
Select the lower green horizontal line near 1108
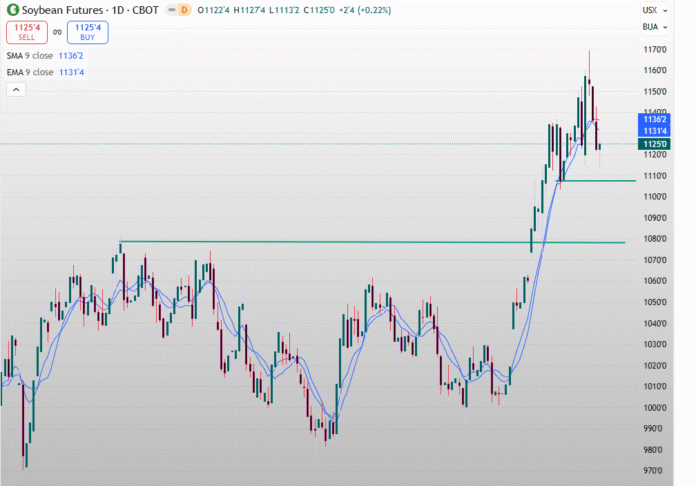(600, 181)
